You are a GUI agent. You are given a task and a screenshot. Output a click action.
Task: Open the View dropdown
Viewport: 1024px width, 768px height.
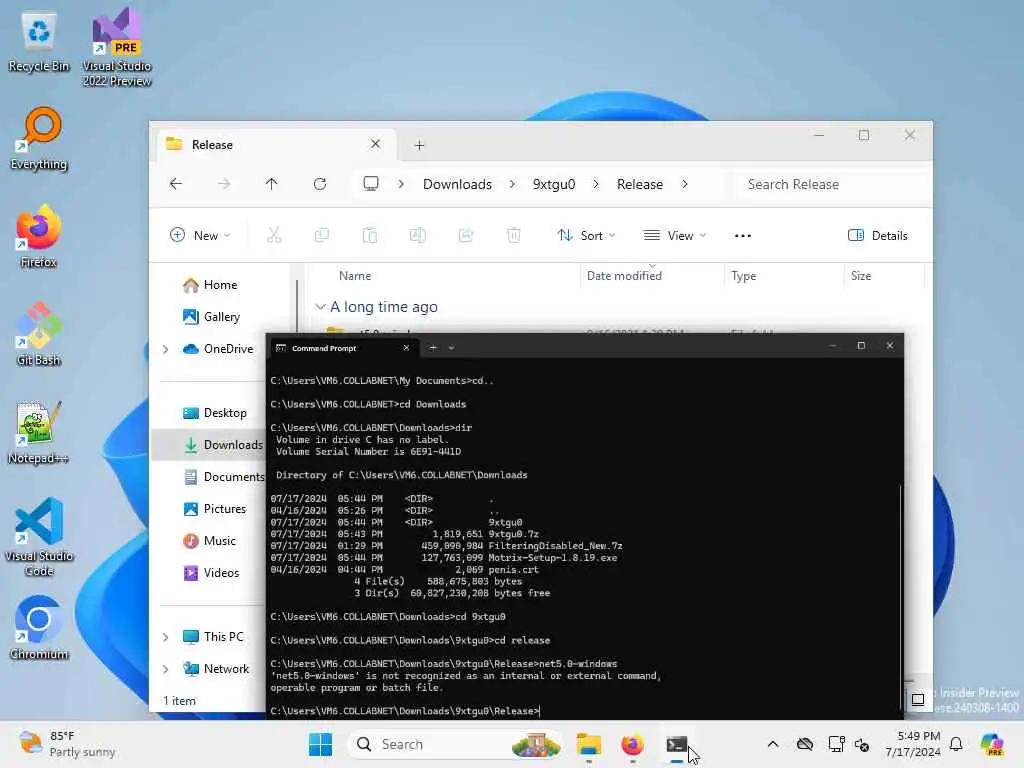point(675,235)
